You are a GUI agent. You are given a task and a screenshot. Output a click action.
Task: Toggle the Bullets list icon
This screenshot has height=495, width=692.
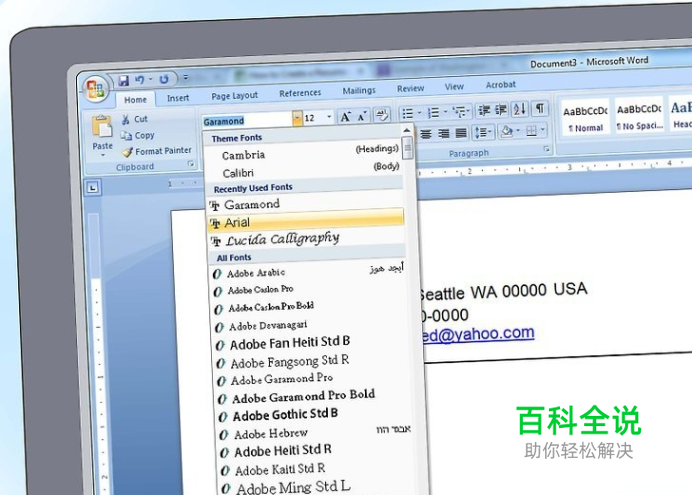pyautogui.click(x=407, y=113)
